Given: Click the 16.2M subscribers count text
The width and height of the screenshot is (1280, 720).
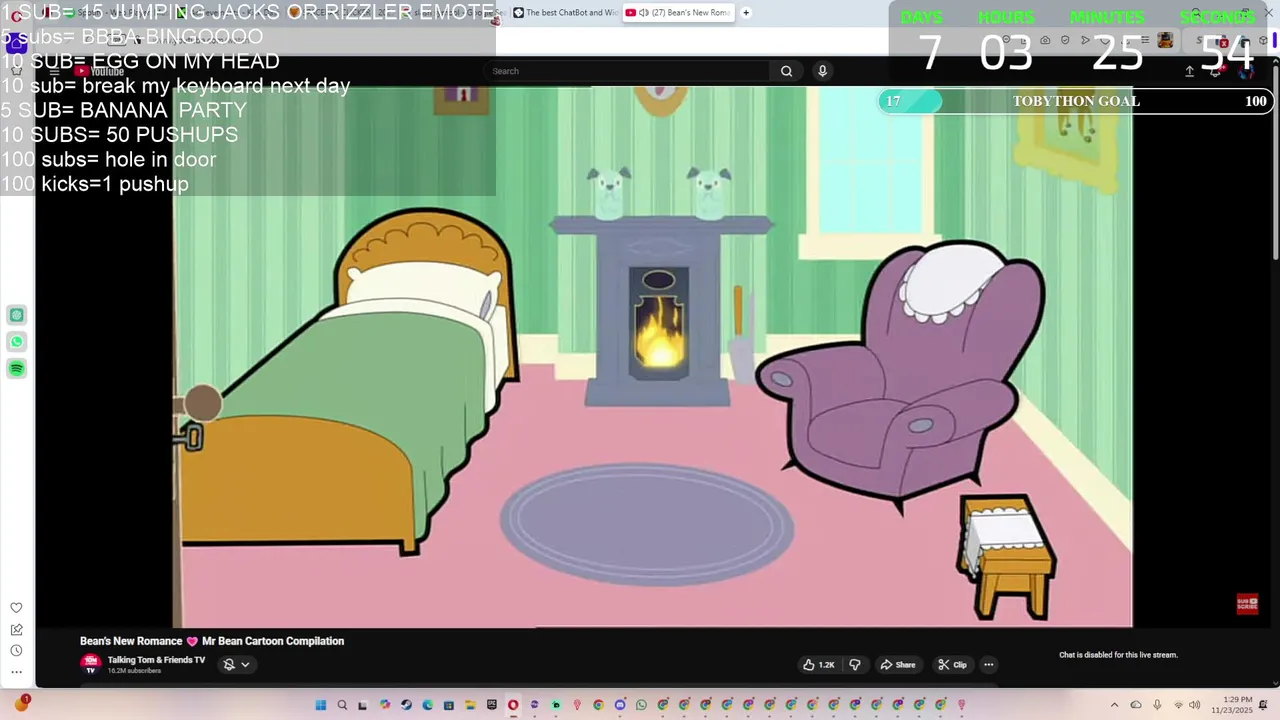Looking at the screenshot, I should coord(134,671).
